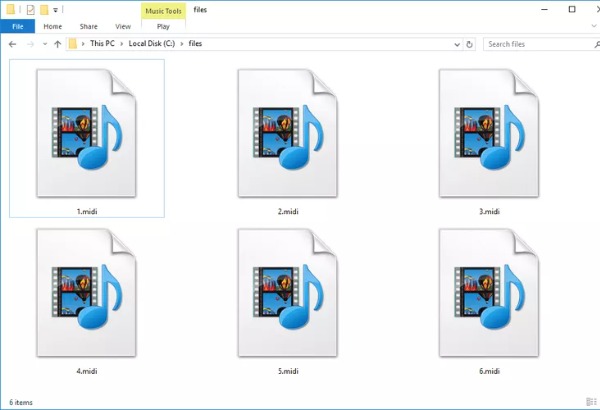Viewport: 600px width, 410px height.
Task: Click the 6.midi filename label
Action: pyautogui.click(x=489, y=371)
